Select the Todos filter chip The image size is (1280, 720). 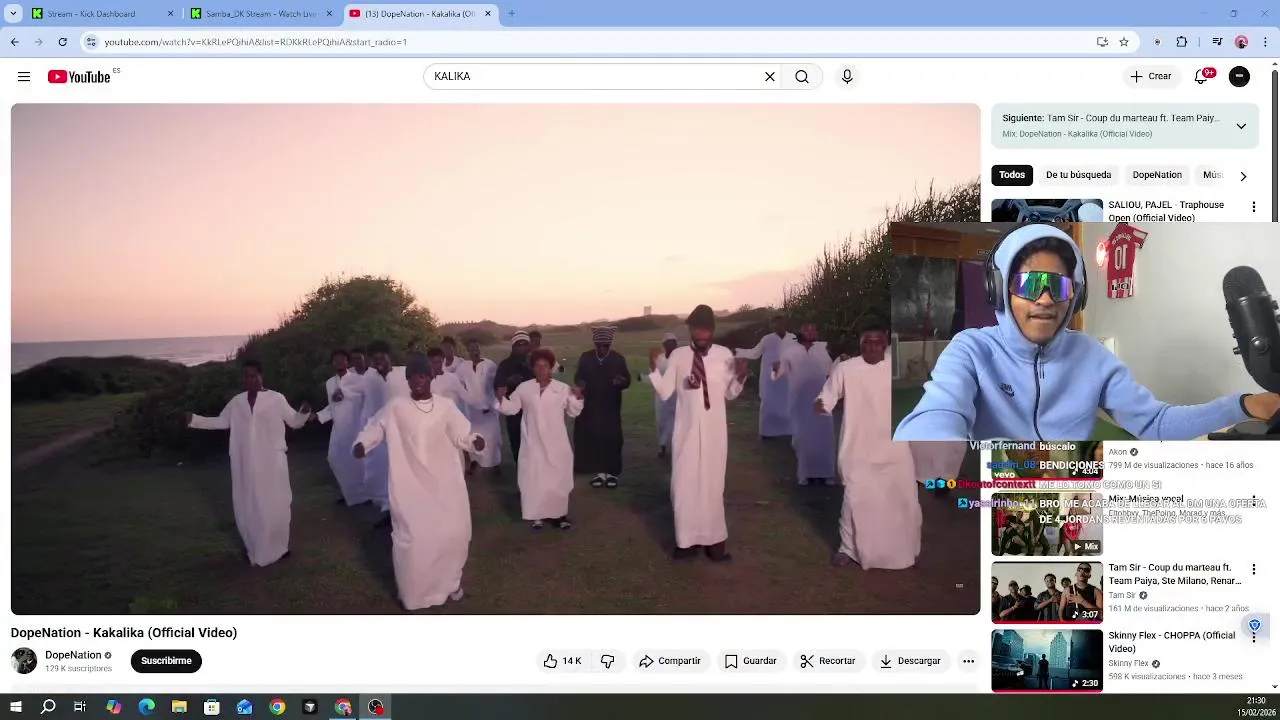click(x=1012, y=175)
